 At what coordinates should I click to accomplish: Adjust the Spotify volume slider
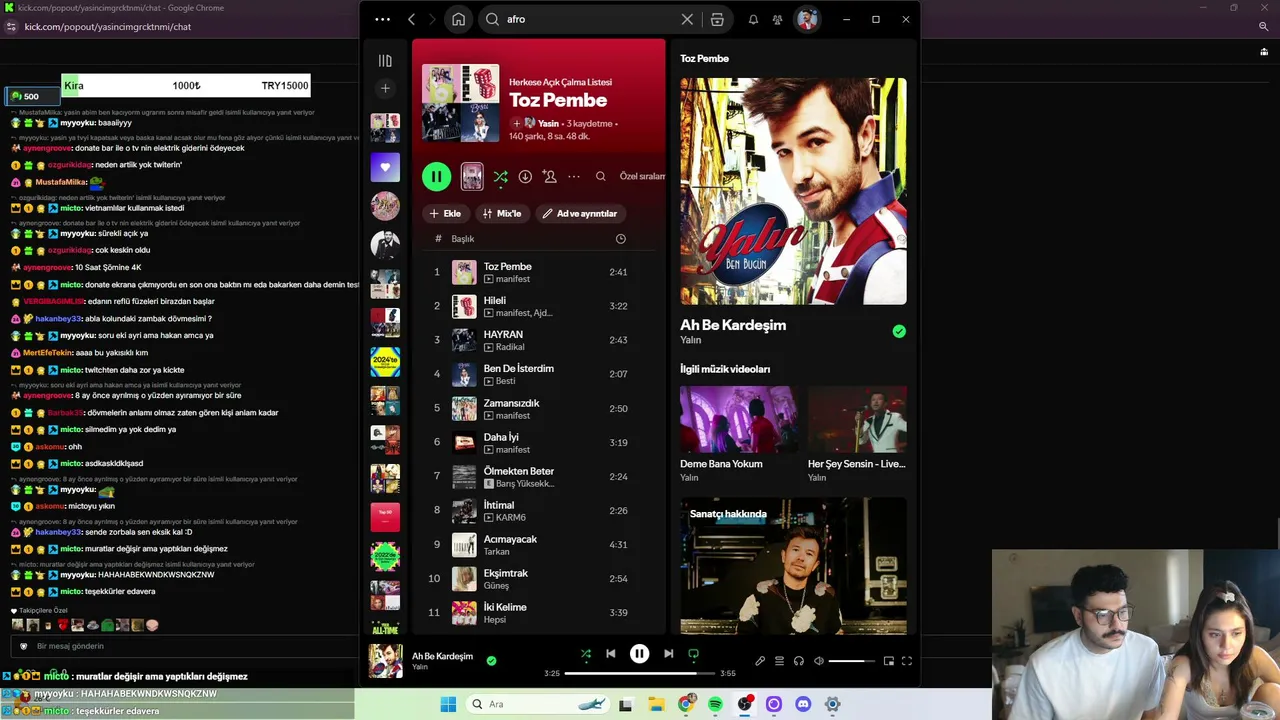(852, 661)
